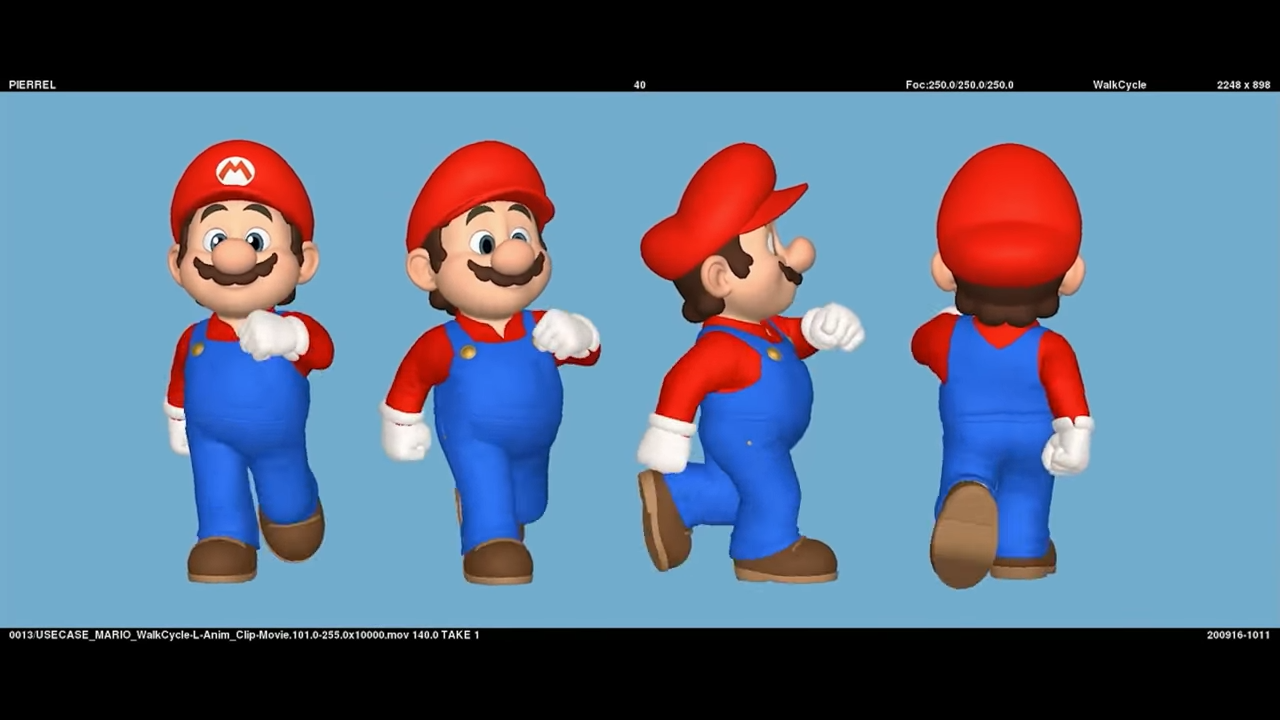Click the 2248 x 898 resolution text
Viewport: 1280px width, 720px height.
pos(1243,85)
